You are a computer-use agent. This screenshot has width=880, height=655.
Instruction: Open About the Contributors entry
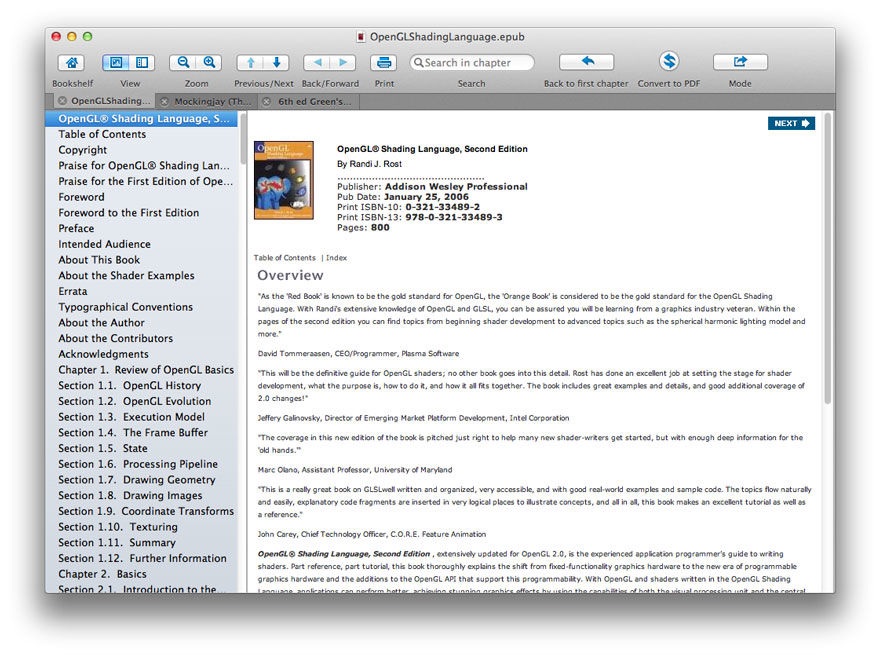[x=141, y=338]
